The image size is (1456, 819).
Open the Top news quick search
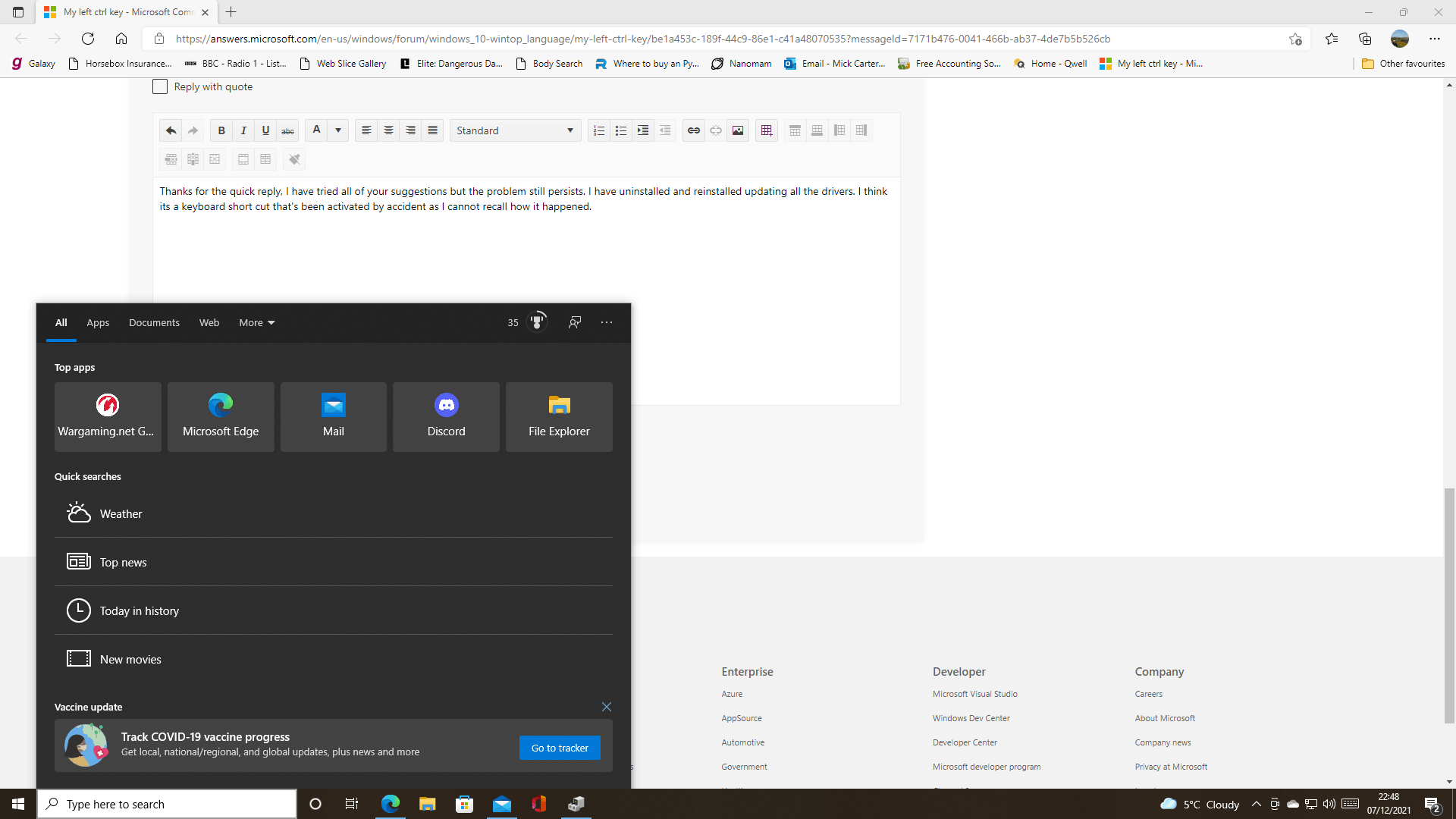coord(334,562)
